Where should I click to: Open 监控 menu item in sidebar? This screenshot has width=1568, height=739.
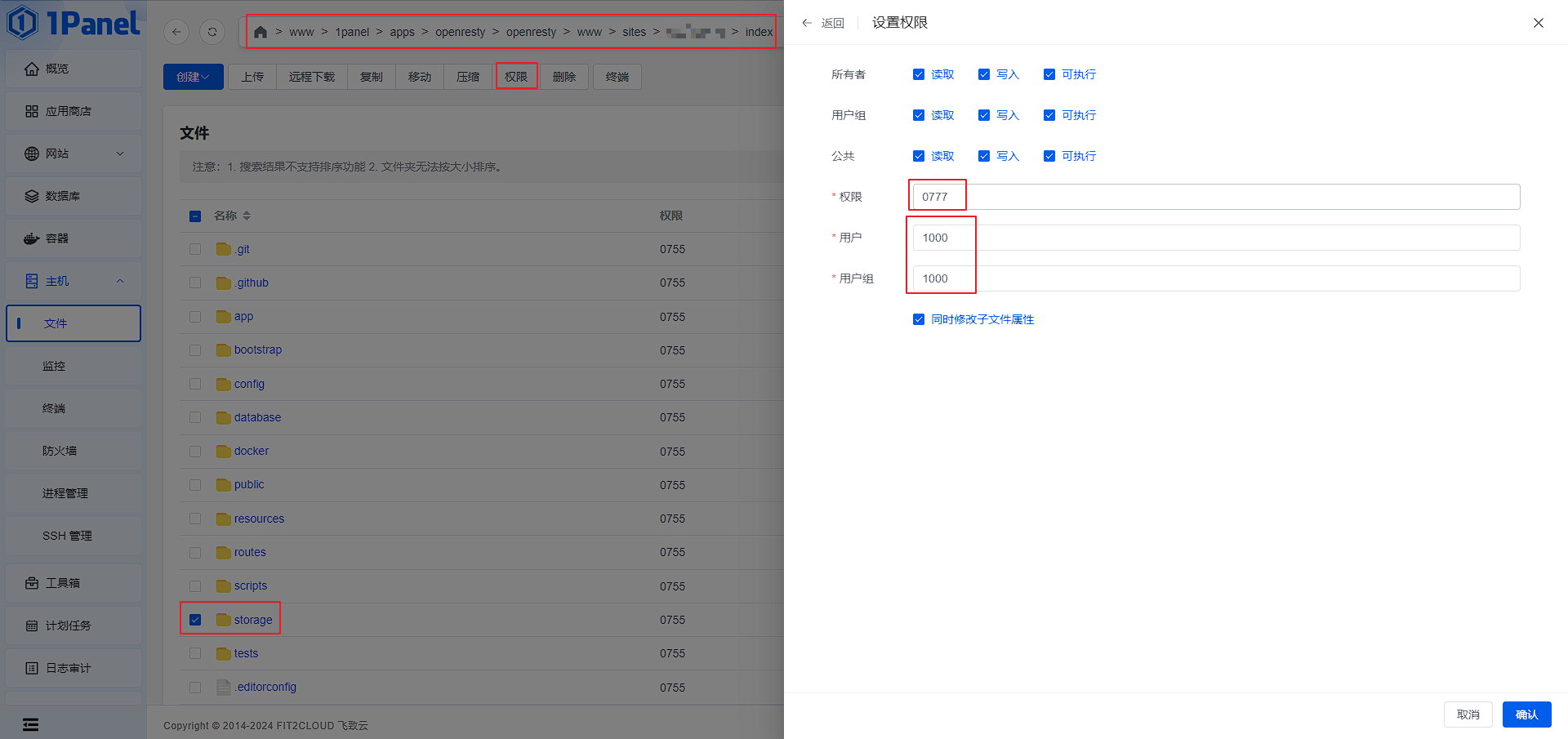[x=73, y=366]
